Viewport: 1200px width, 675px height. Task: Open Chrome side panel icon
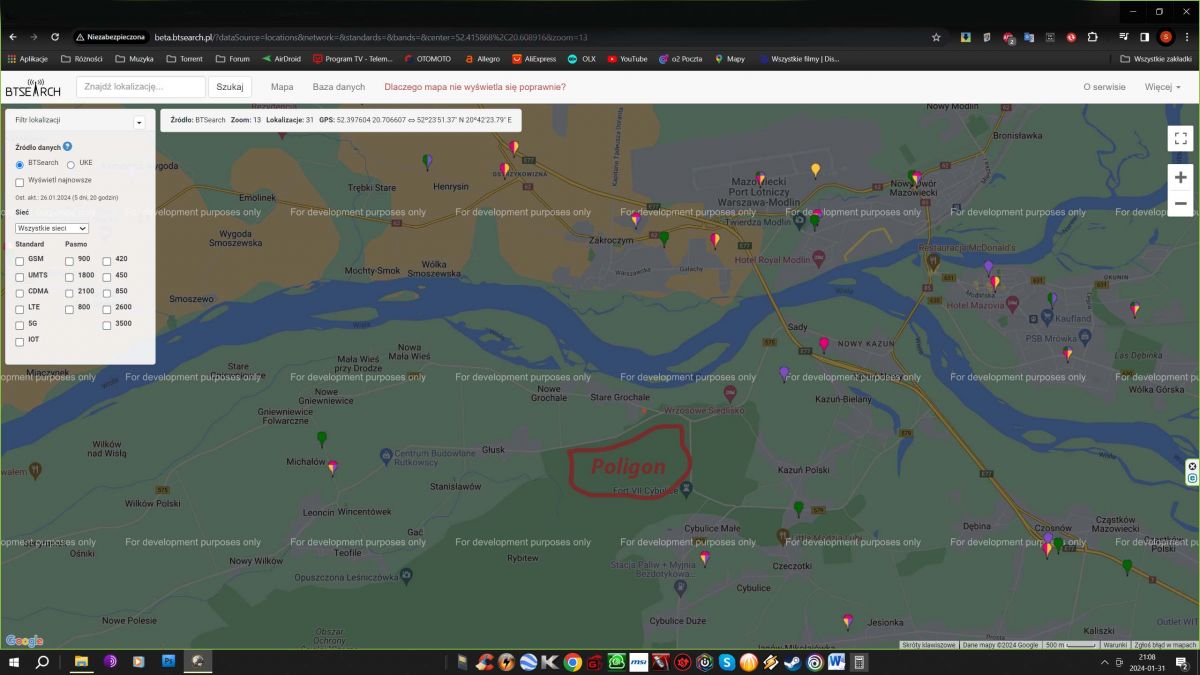pos(1145,37)
